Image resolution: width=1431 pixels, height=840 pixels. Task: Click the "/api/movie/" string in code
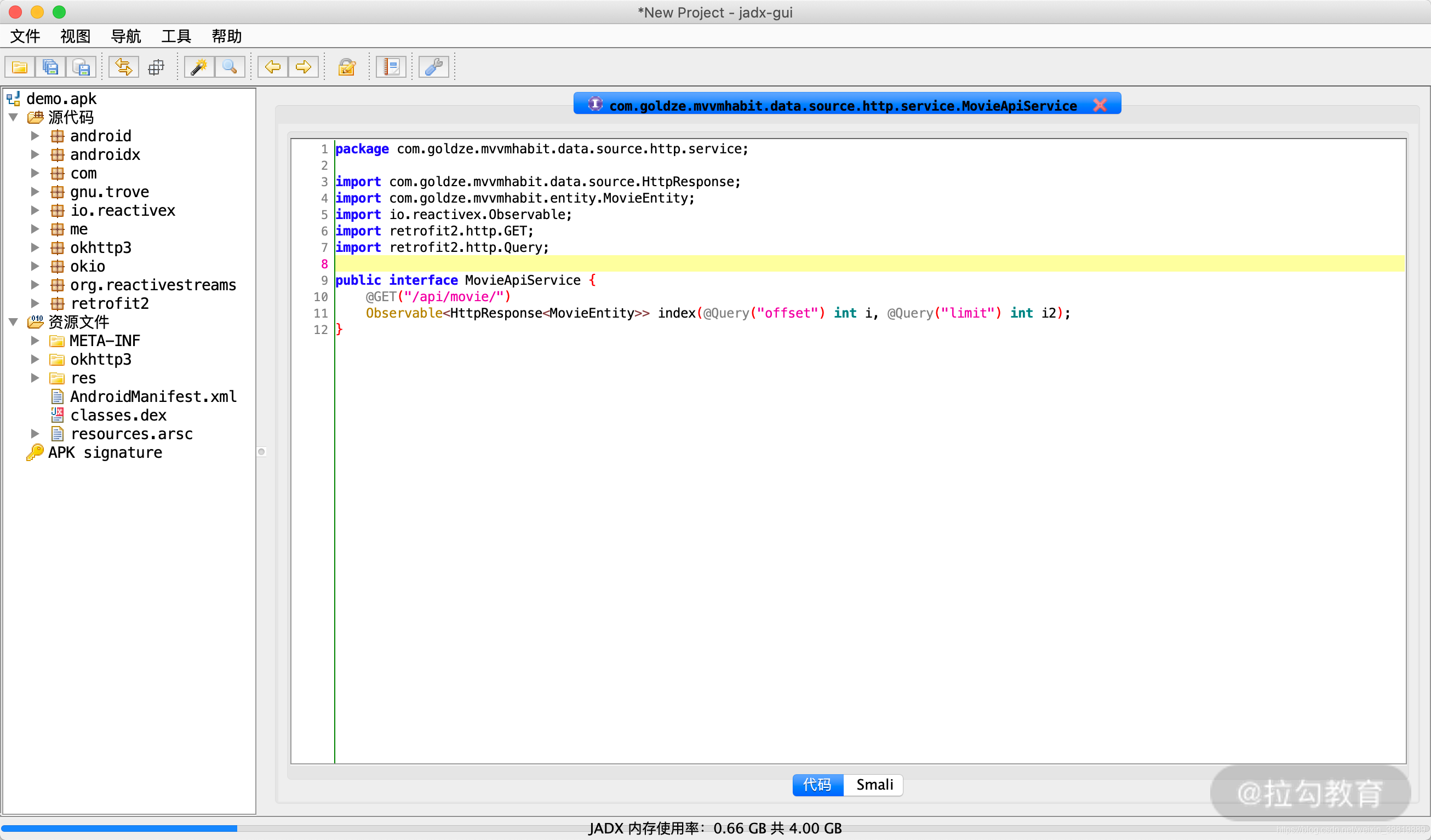click(454, 297)
